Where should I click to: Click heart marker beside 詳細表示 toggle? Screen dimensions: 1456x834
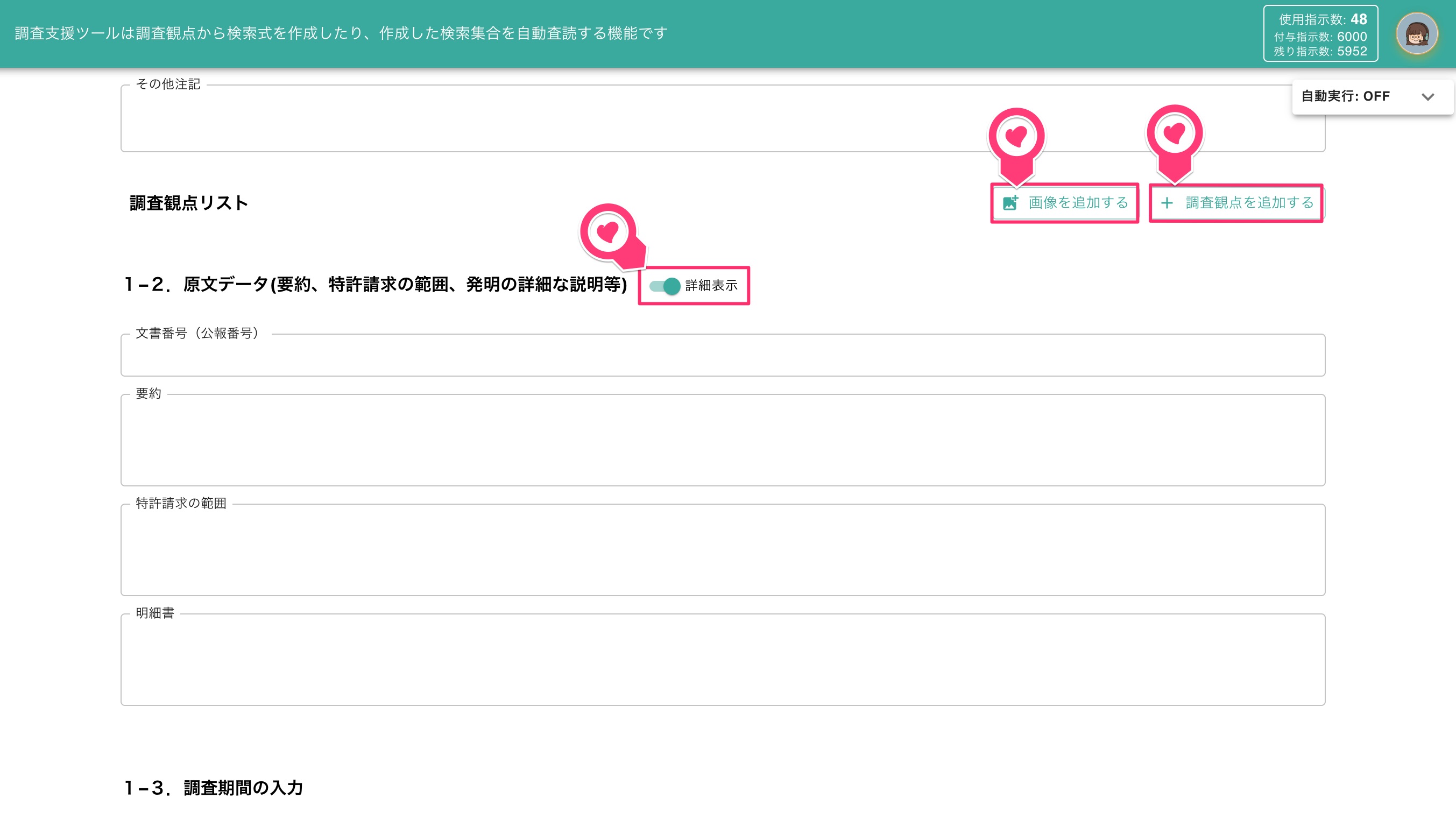pyautogui.click(x=612, y=236)
